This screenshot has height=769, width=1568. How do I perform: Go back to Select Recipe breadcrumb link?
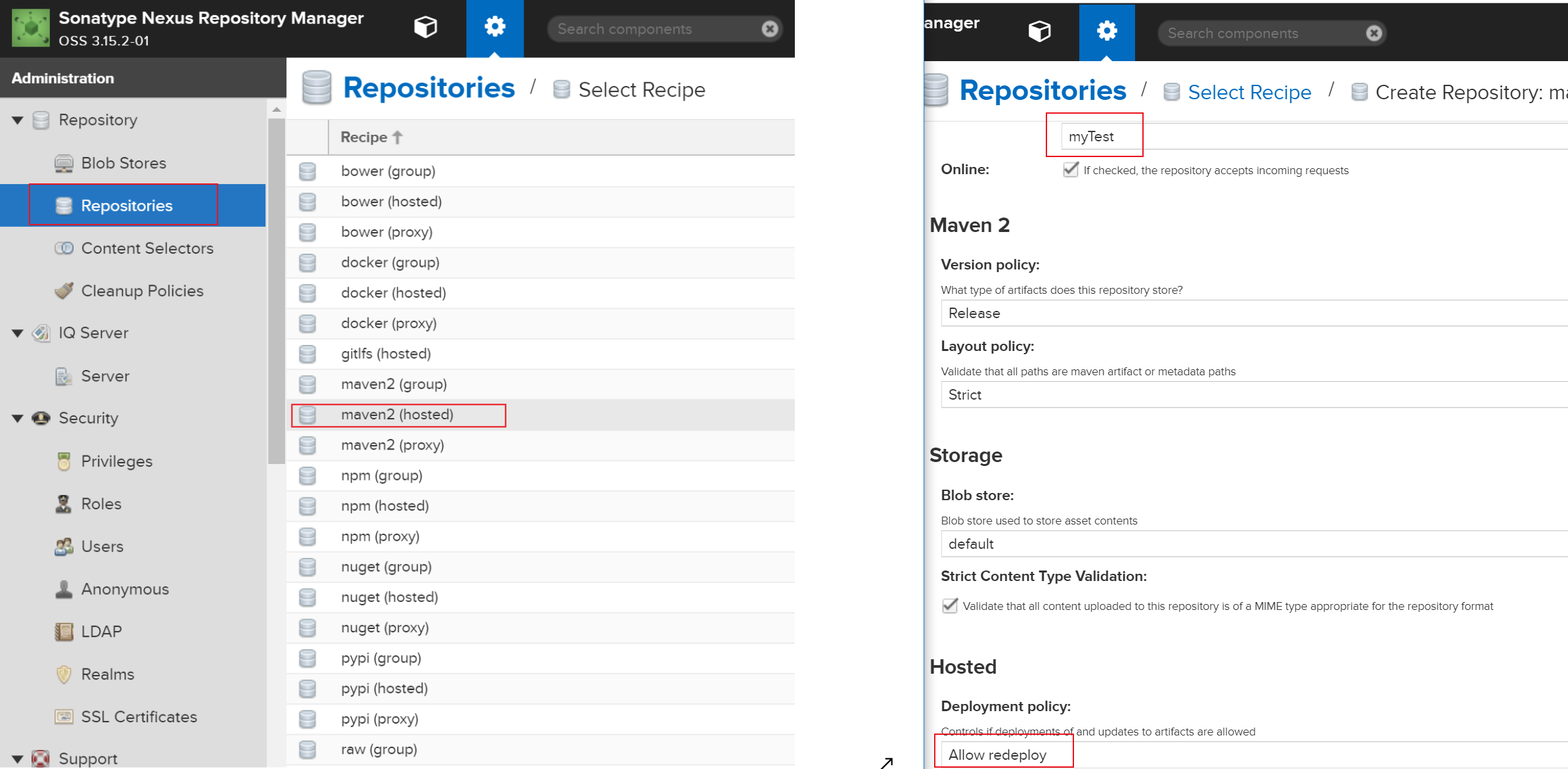click(x=1249, y=93)
